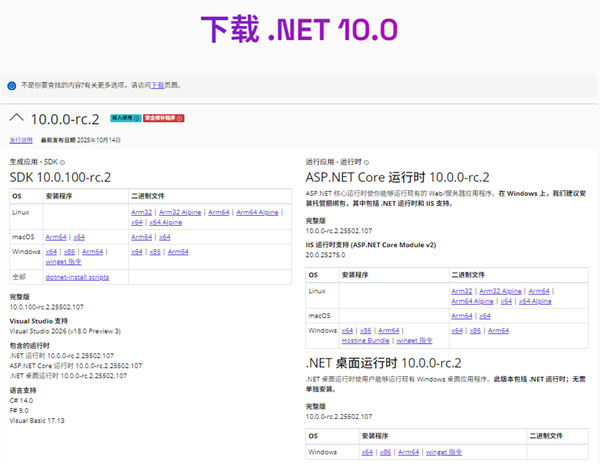The height and width of the screenshot is (465, 600).
Task: Download ASP.NET Core Linux Arm32 binary
Action: [x=461, y=291]
